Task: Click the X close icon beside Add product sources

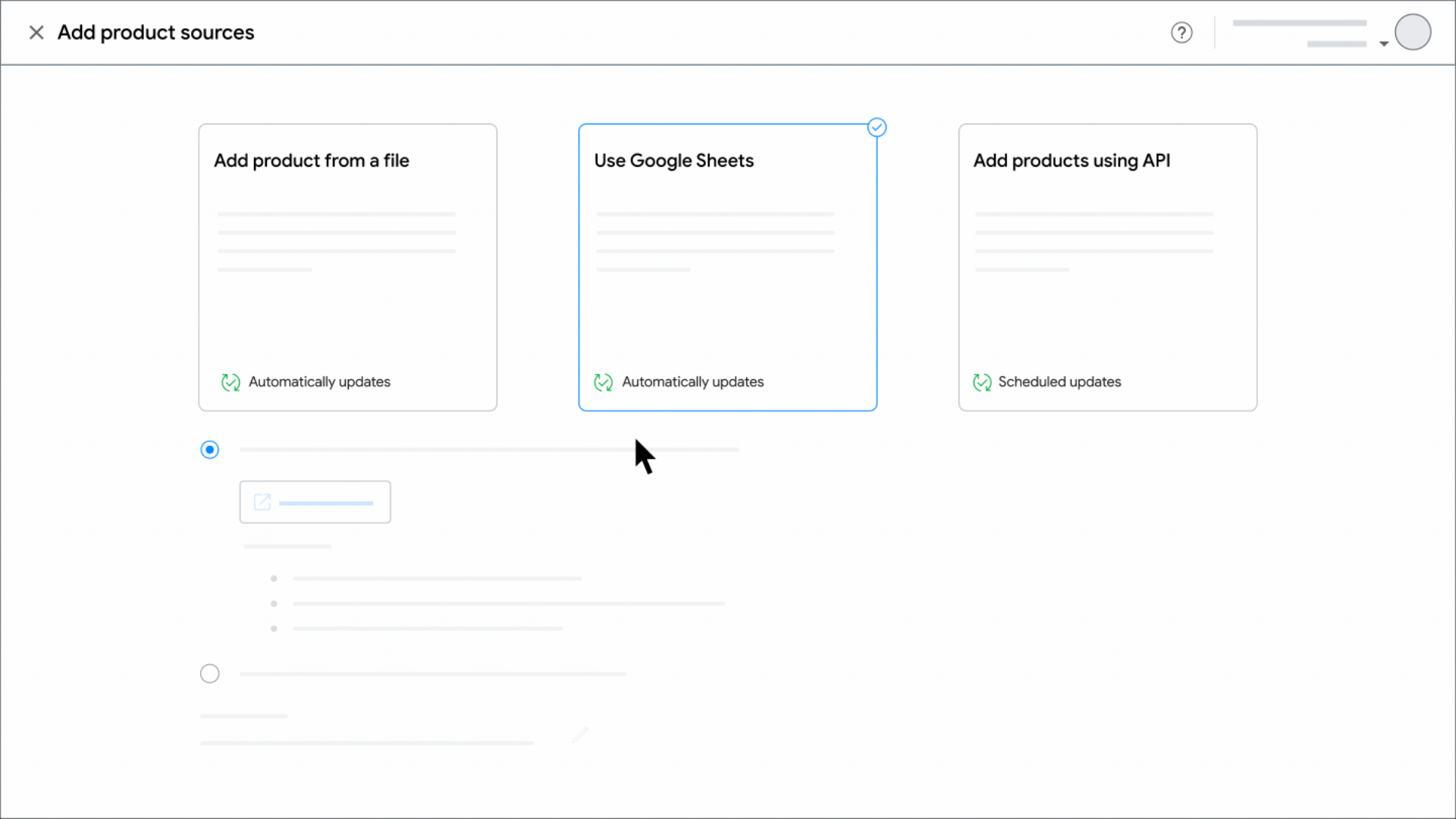Action: (x=36, y=33)
